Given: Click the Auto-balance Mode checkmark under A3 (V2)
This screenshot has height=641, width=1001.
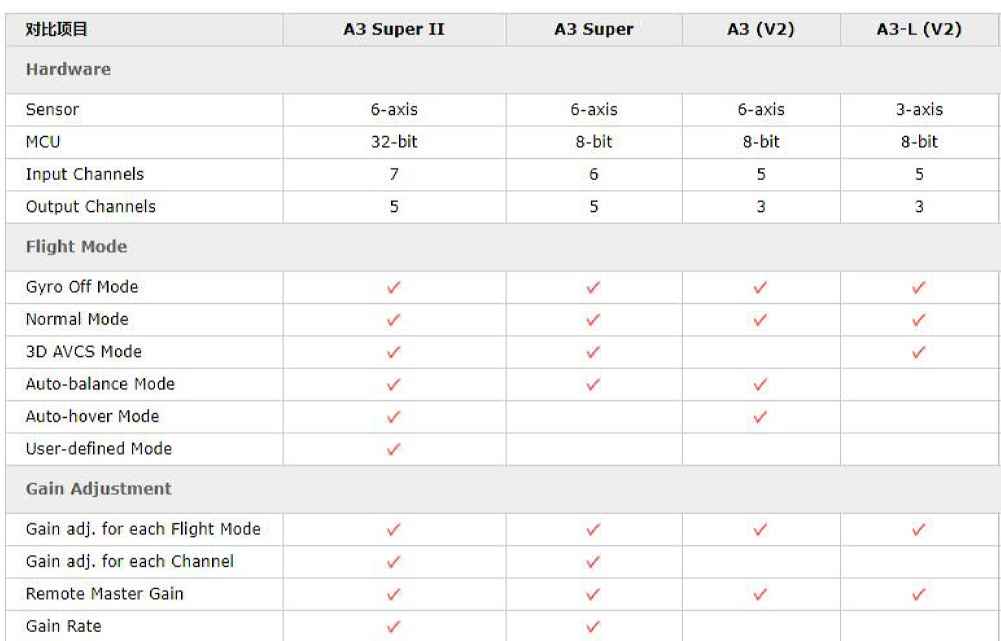Looking at the screenshot, I should [760, 384].
